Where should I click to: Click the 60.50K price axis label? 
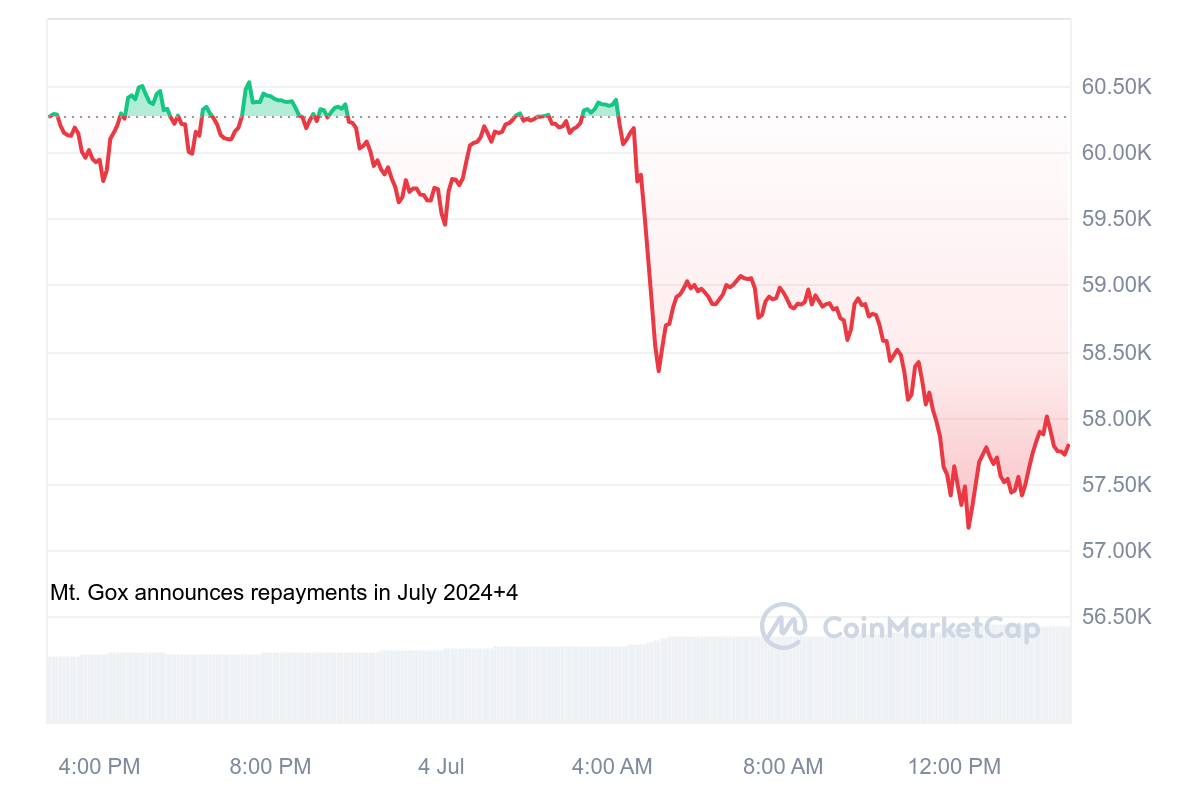(x=1117, y=87)
